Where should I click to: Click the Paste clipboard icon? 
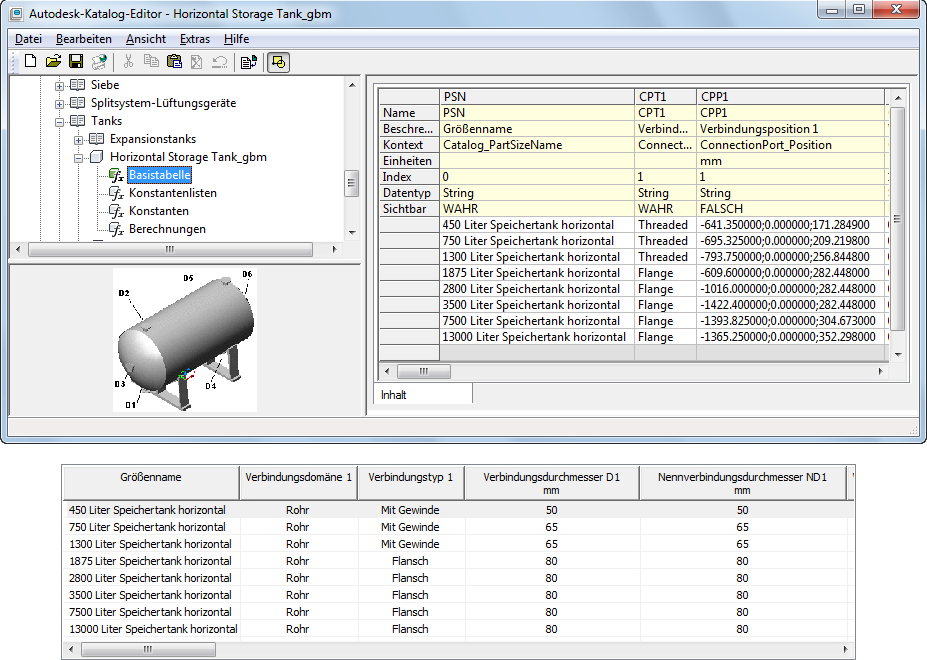(x=174, y=61)
